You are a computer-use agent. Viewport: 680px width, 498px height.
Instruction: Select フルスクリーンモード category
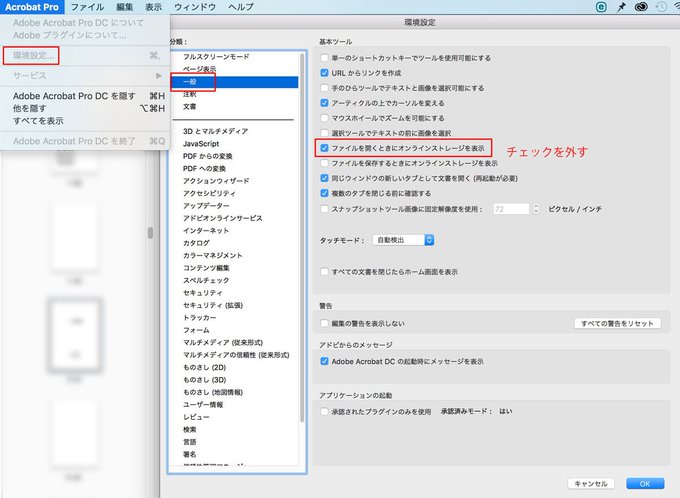pos(216,56)
